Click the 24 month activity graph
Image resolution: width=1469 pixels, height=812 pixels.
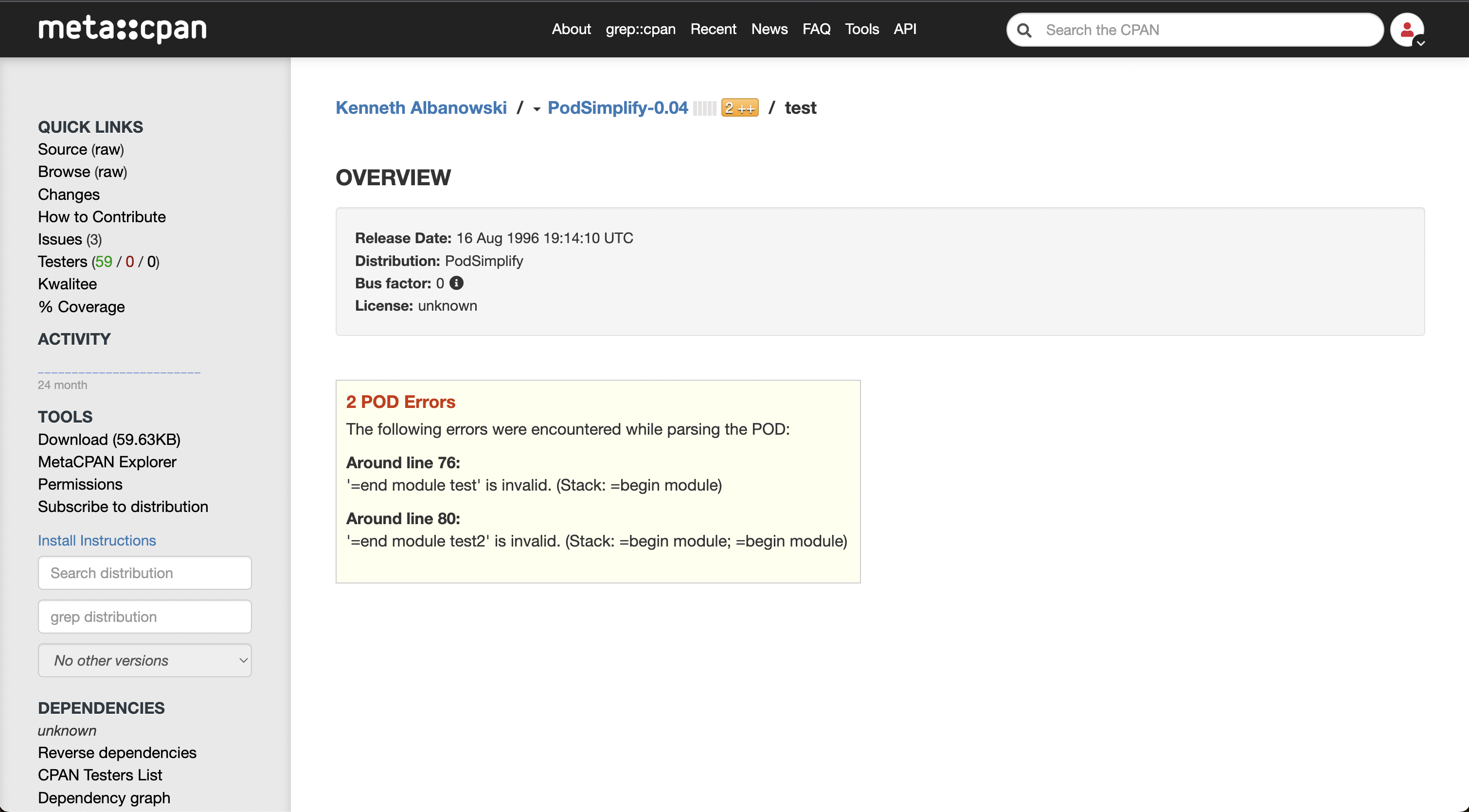click(x=119, y=372)
